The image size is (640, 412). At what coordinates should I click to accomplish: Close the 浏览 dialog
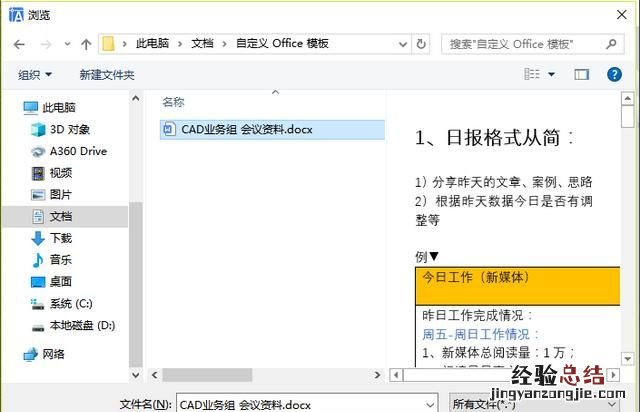622,15
